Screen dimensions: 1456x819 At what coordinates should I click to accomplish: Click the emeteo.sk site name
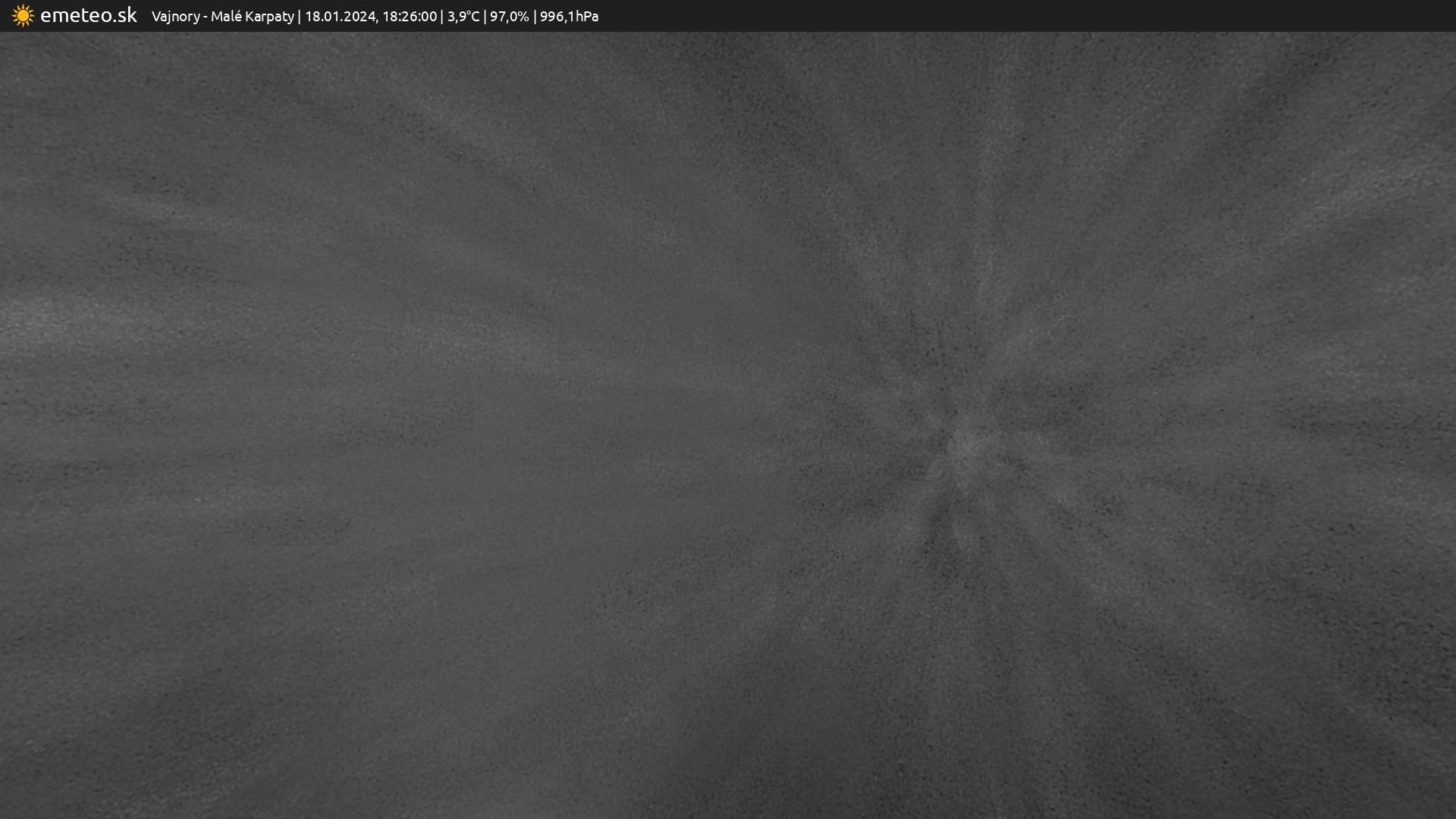88,16
